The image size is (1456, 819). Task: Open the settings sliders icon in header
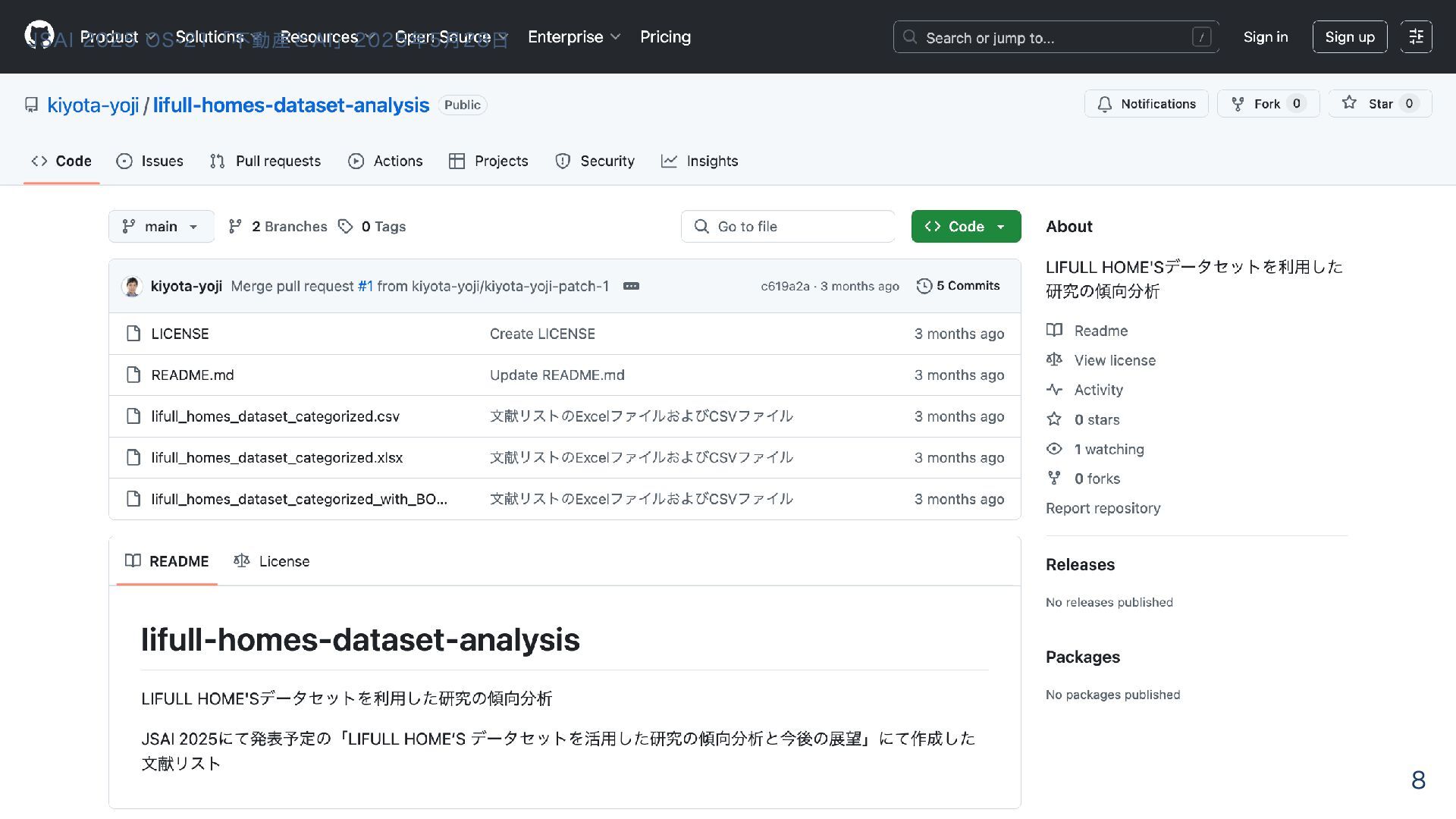(x=1416, y=37)
